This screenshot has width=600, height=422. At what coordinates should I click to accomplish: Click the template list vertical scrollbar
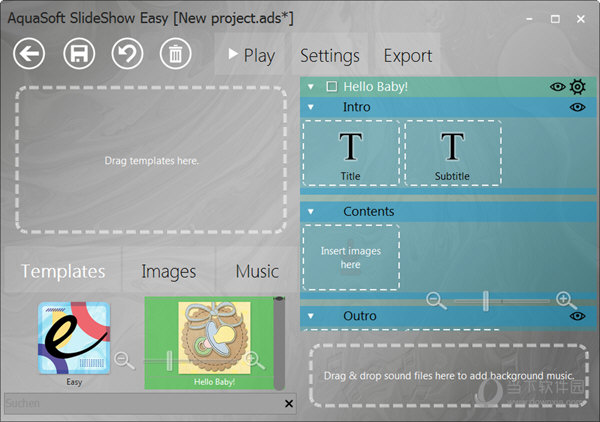click(279, 343)
